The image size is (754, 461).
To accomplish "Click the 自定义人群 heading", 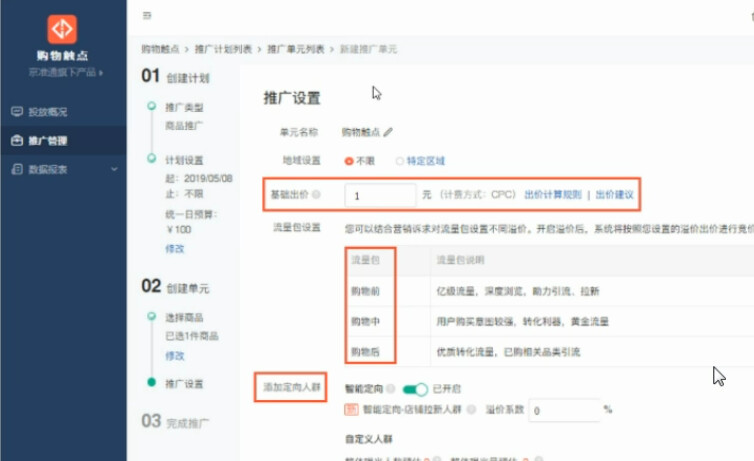I will click(x=369, y=438).
